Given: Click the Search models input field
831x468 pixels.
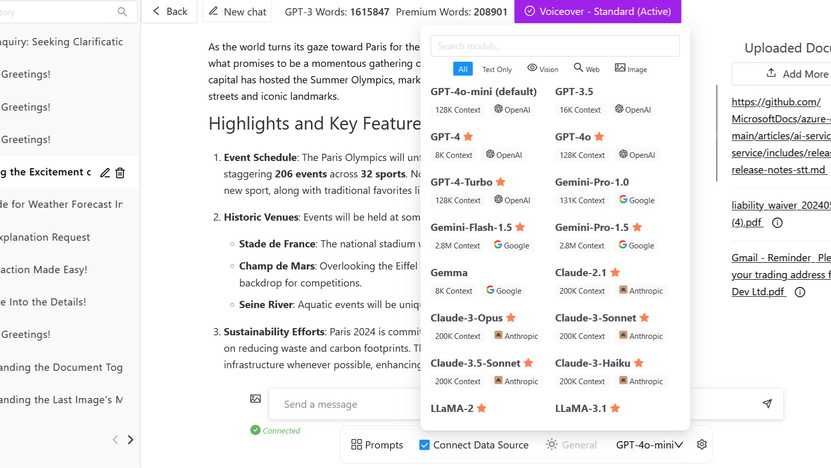Looking at the screenshot, I should point(554,46).
